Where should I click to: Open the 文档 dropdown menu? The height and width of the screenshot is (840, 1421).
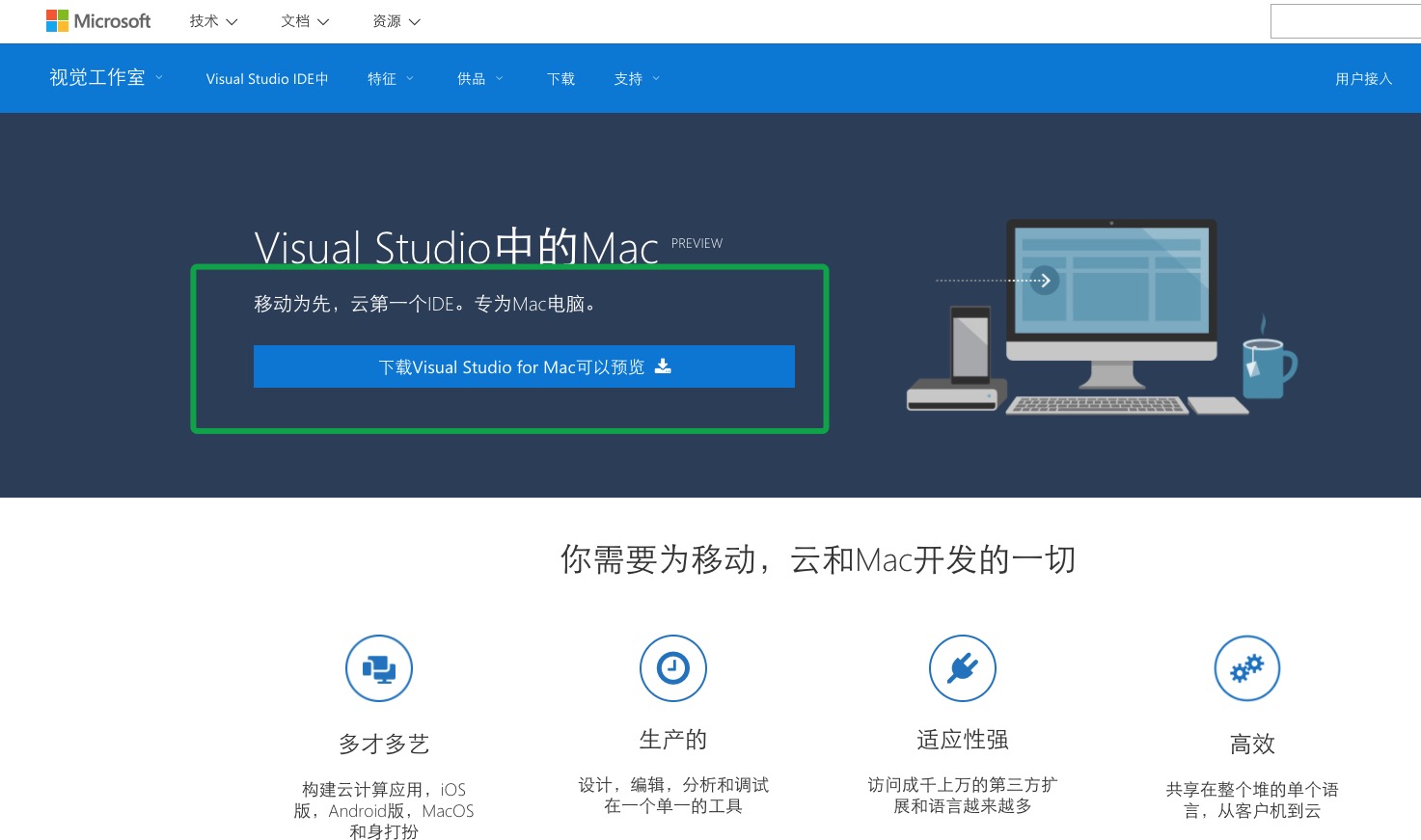305,21
